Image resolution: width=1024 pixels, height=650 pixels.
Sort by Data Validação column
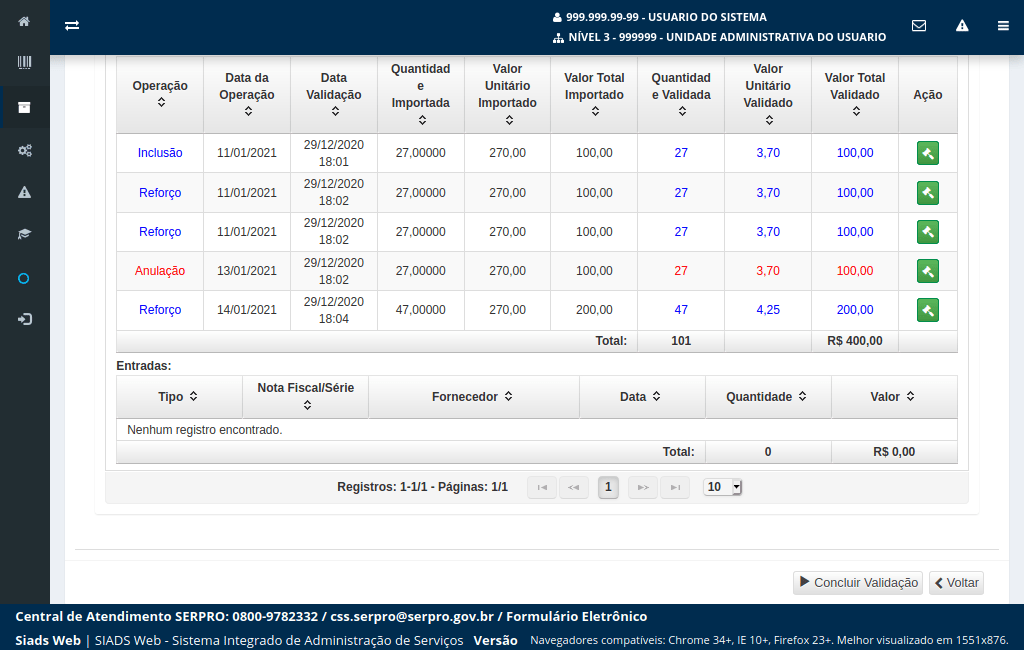coord(335,112)
